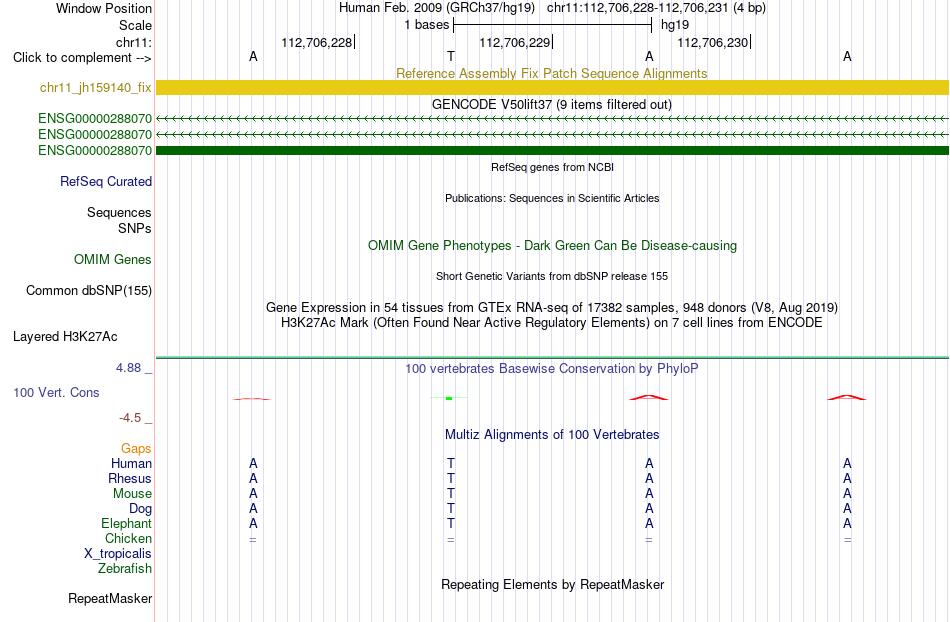
Task: Select the chr11_jh159140_fix track label
Action: (96, 87)
